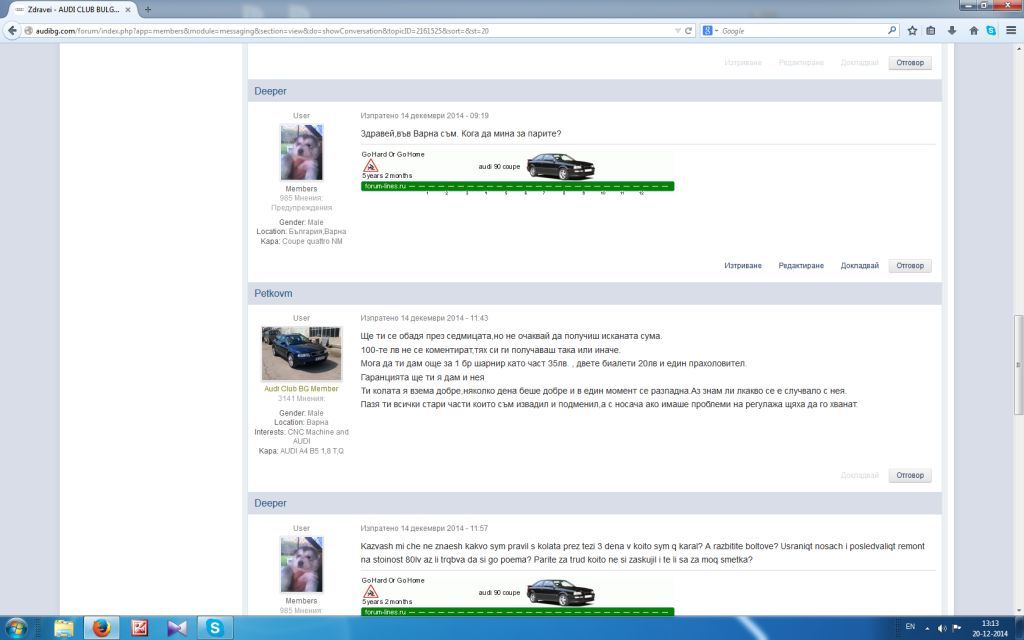1024x640 pixels.
Task: Reload the page with the refresh icon
Action: pyautogui.click(x=688, y=31)
